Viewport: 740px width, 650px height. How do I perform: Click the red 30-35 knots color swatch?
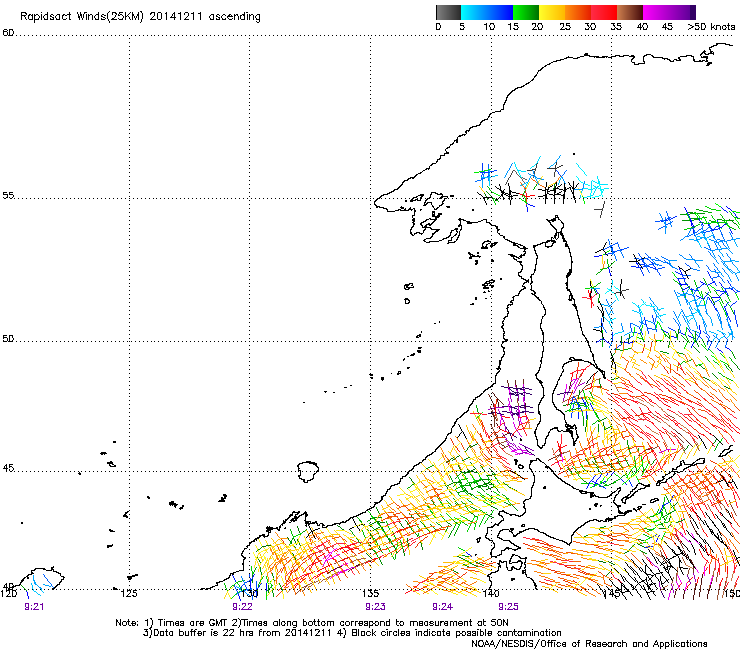(604, 12)
